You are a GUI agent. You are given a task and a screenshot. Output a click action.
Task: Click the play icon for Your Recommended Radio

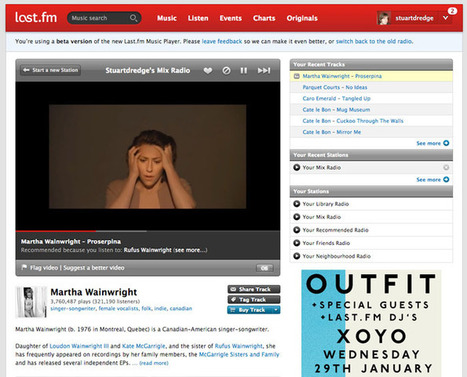tap(296, 230)
